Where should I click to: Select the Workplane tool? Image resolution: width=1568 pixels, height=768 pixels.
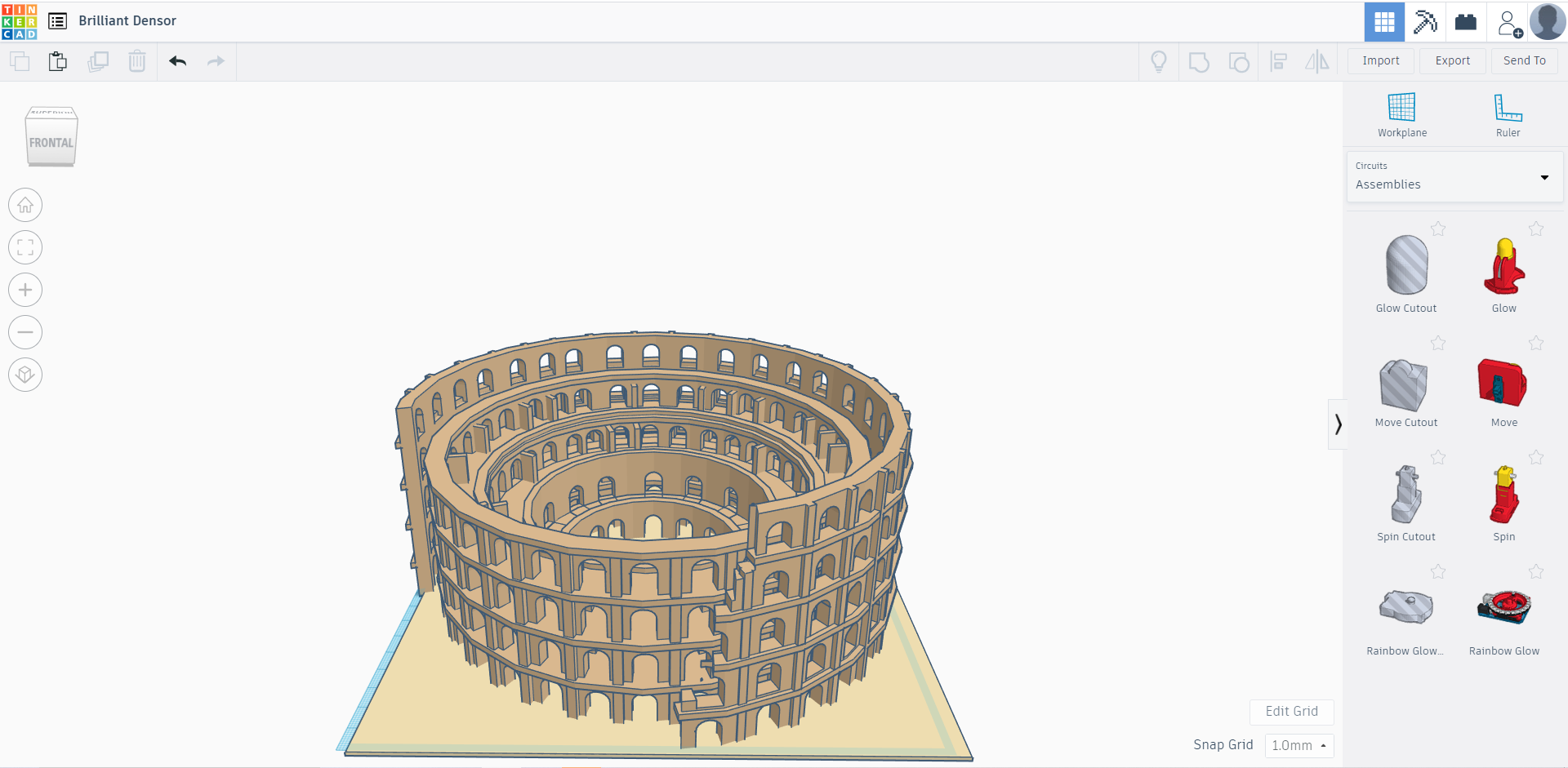point(1402,114)
